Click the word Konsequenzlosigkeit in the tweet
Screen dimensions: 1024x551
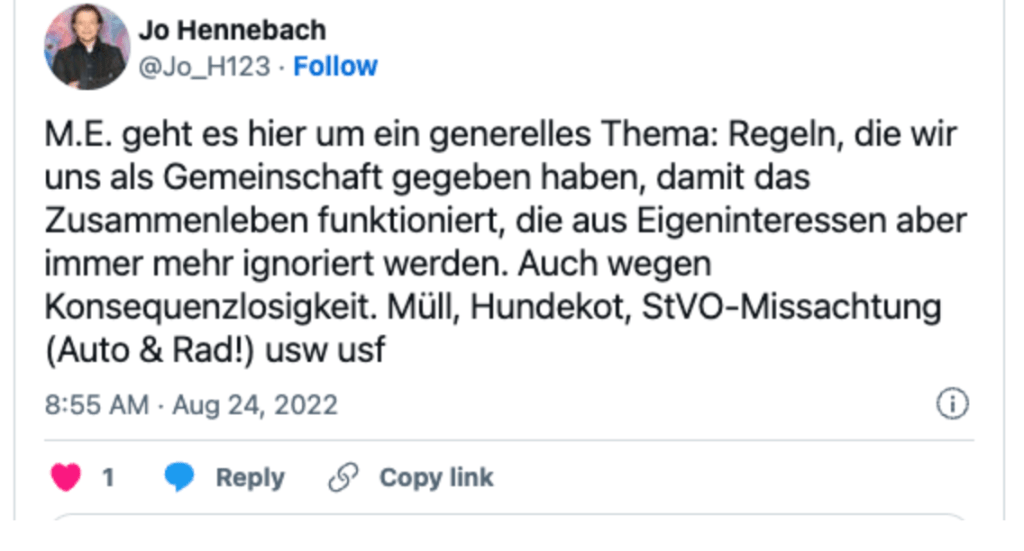(x=196, y=307)
